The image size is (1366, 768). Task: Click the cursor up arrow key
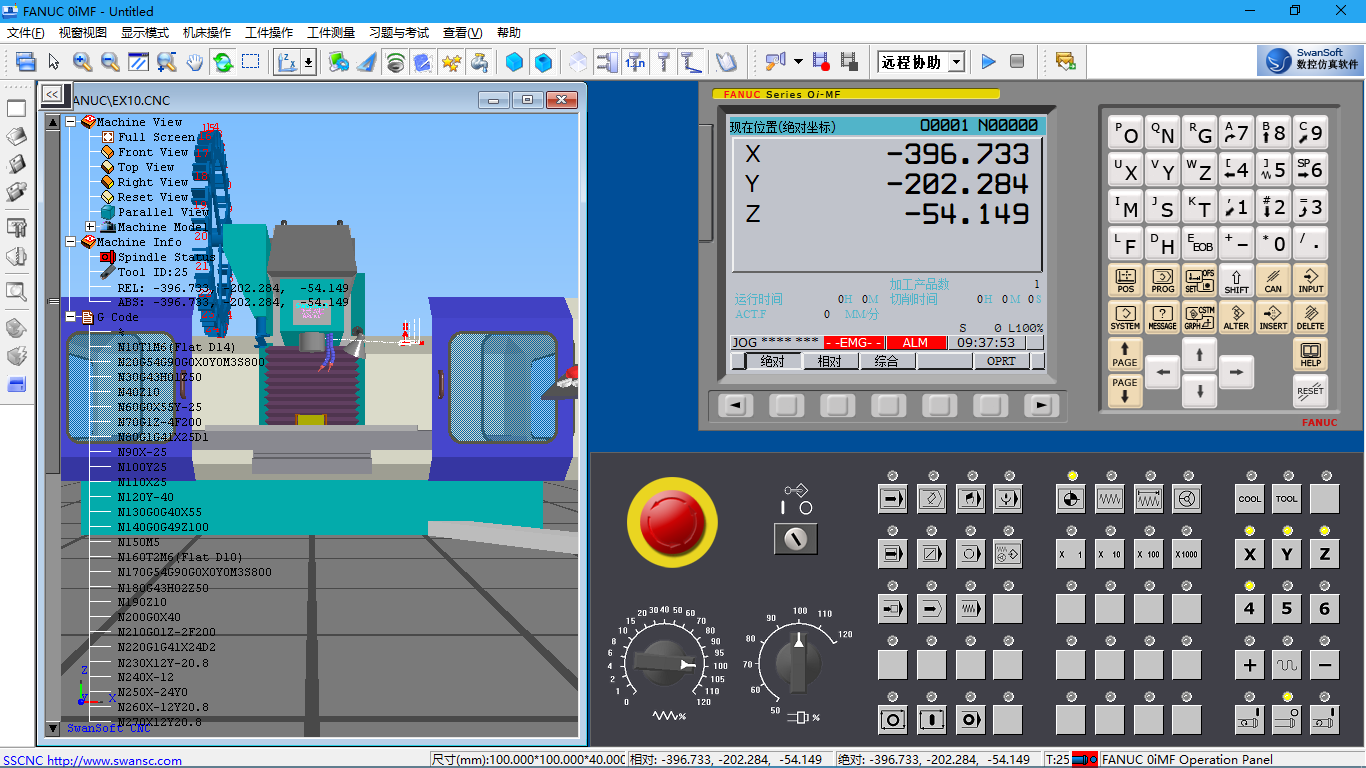[1199, 354]
